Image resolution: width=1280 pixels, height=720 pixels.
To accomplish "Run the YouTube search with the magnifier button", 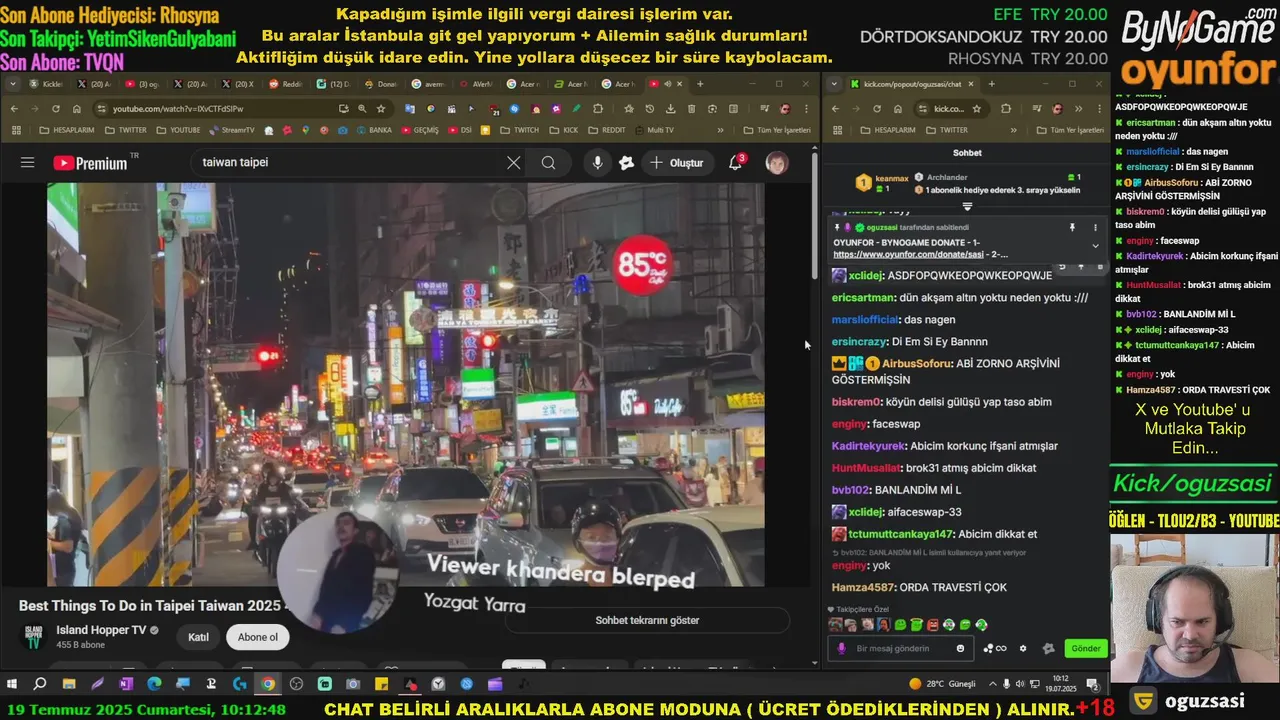I will coord(548,162).
